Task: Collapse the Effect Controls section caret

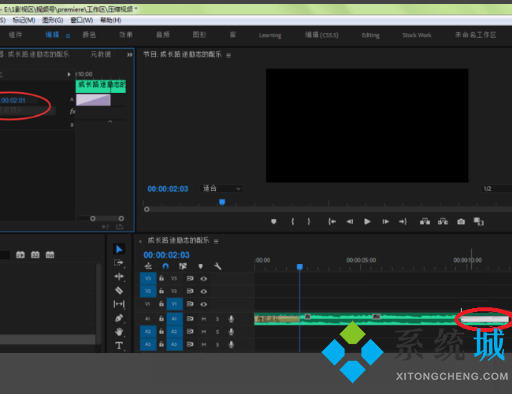Action: click(x=110, y=122)
